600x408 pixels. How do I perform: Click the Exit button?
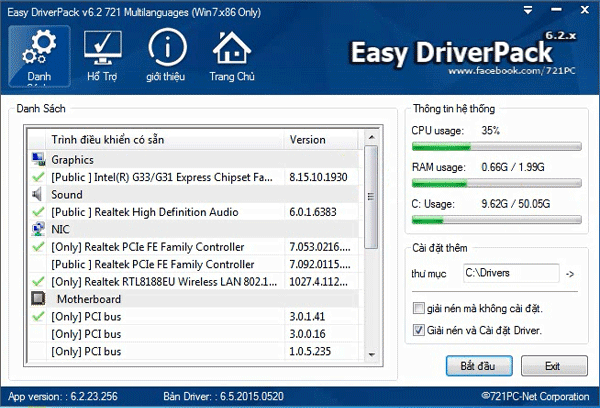554,366
